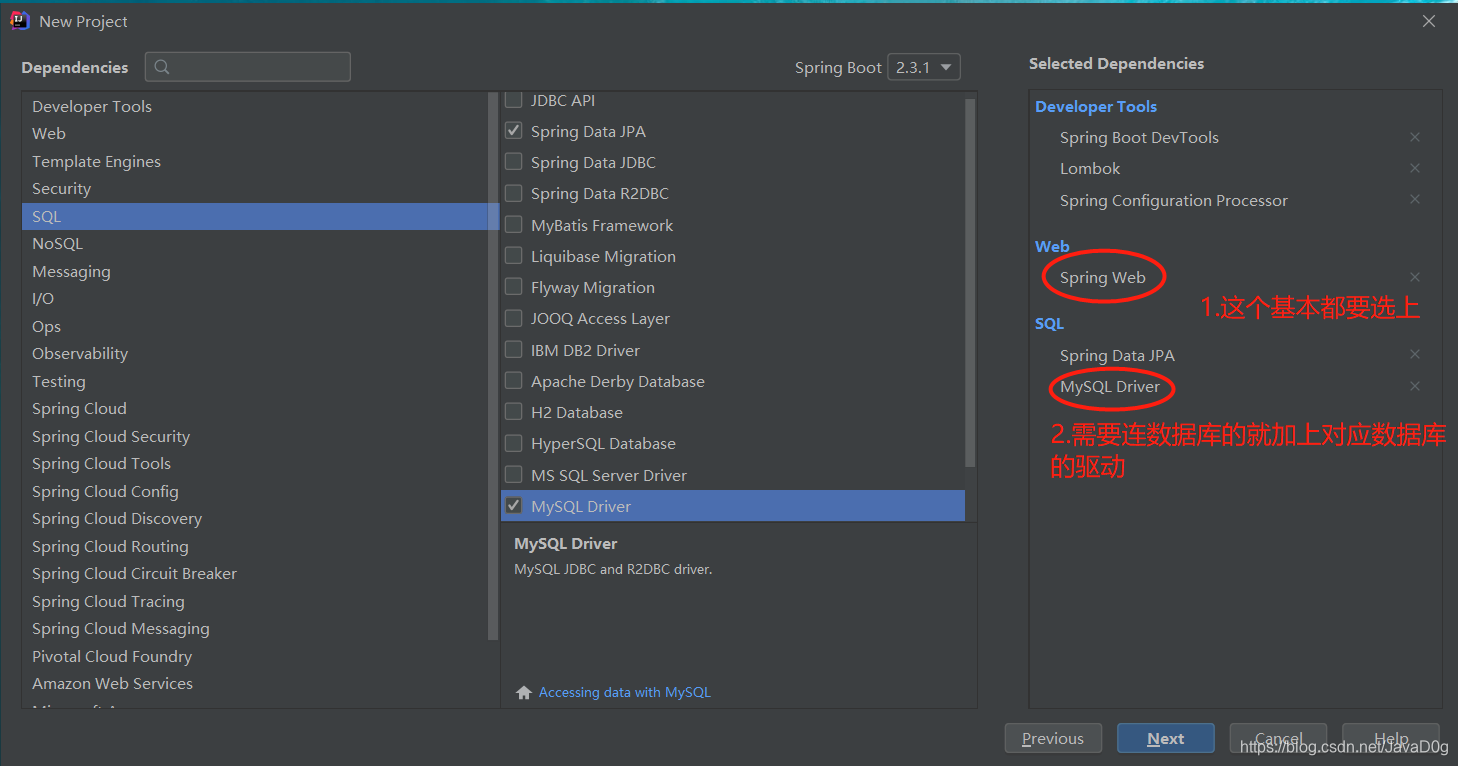Enable the H2 Database checkbox
The height and width of the screenshot is (766, 1458).
(513, 412)
